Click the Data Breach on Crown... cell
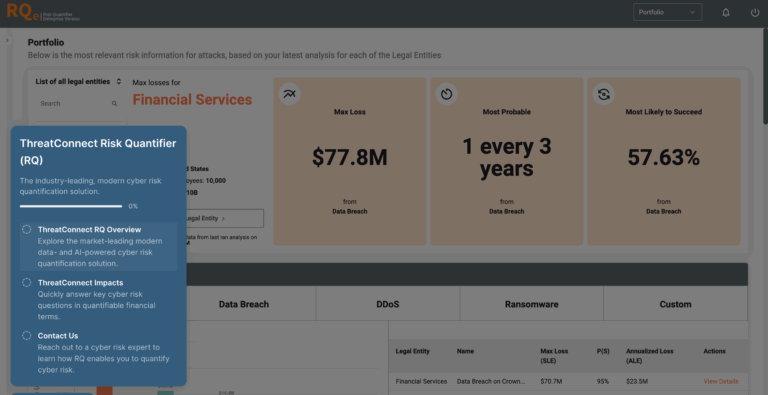This screenshot has height=395, width=768. (491, 381)
